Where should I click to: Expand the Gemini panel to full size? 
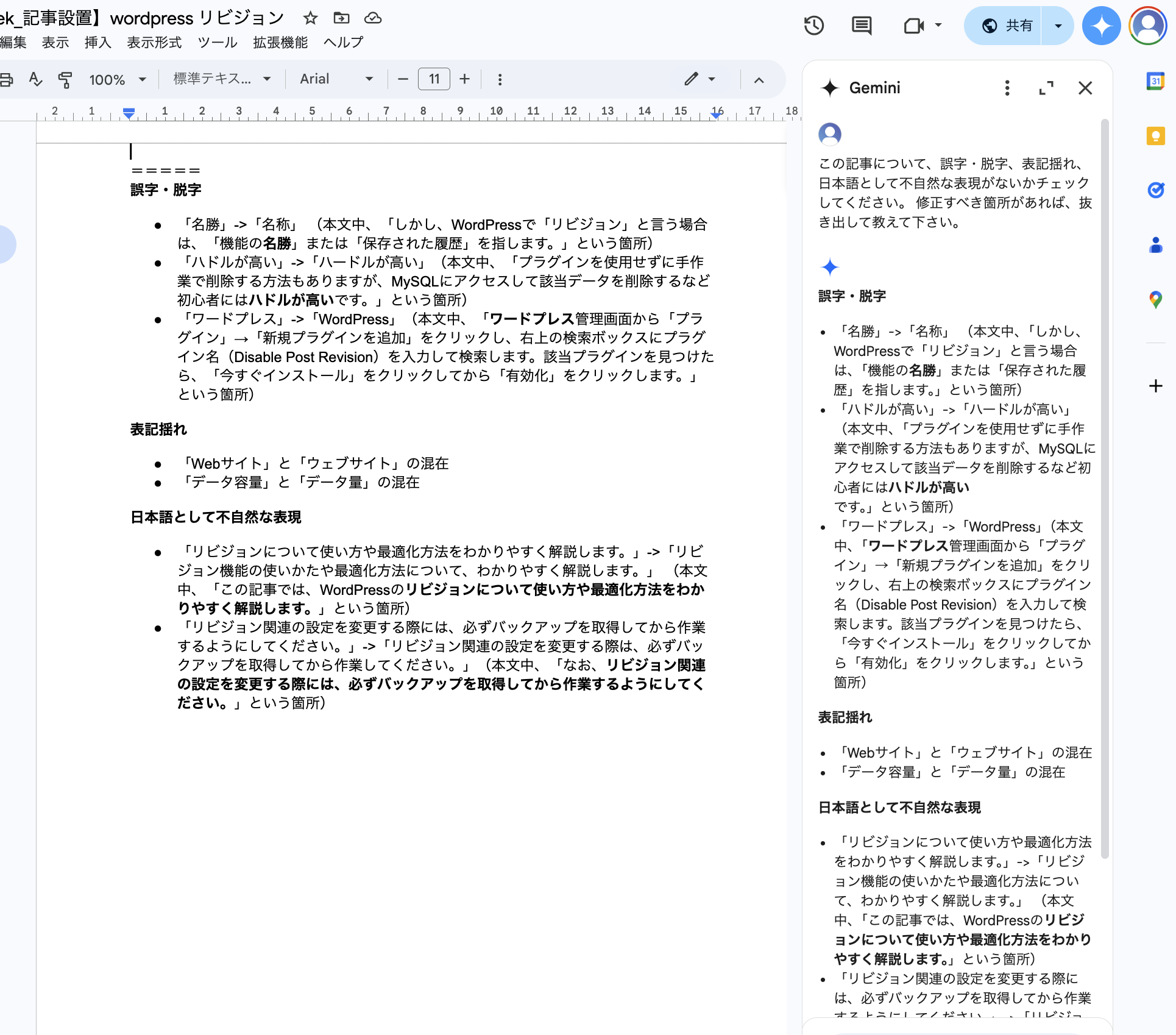[1046, 88]
